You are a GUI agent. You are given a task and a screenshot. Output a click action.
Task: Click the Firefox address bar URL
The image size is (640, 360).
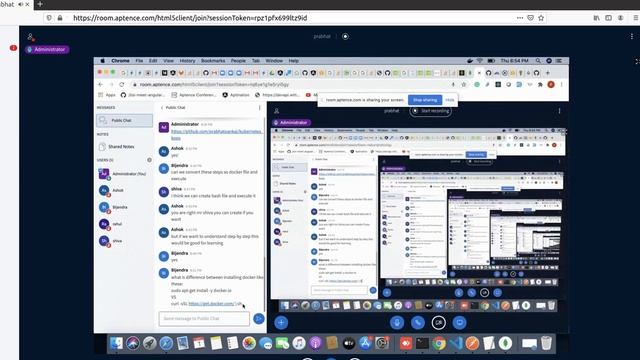190,18
